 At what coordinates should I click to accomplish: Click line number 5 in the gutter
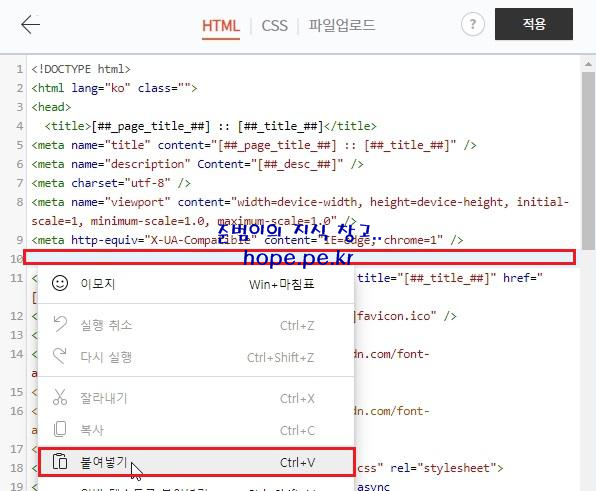point(19,146)
